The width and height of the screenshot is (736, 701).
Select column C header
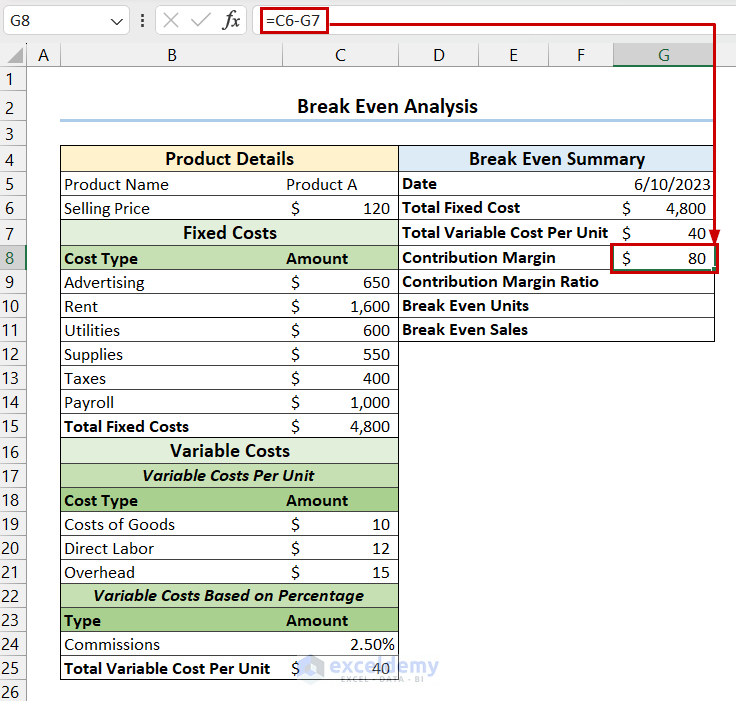(x=340, y=56)
